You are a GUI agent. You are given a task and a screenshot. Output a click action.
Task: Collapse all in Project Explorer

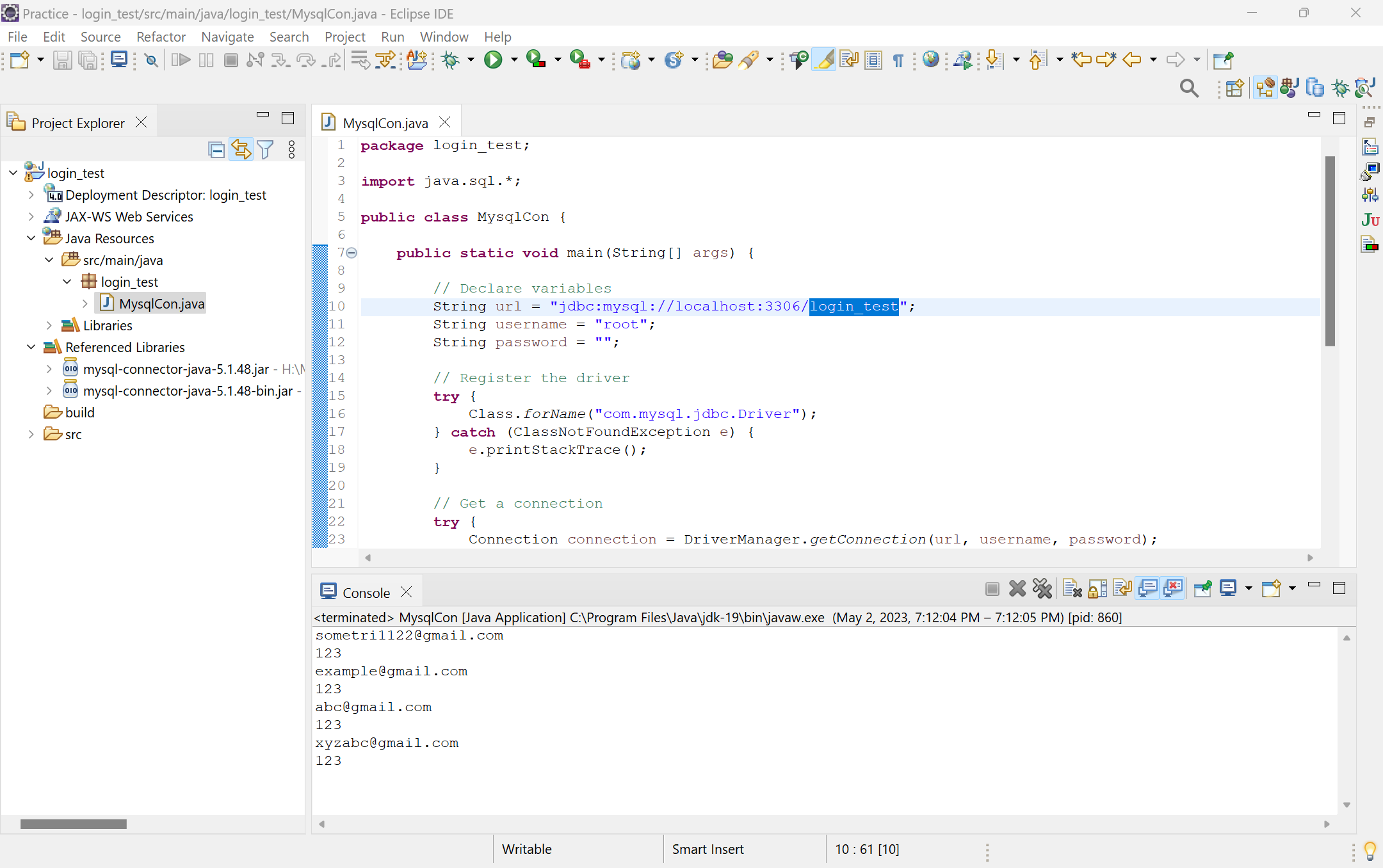pyautogui.click(x=217, y=150)
